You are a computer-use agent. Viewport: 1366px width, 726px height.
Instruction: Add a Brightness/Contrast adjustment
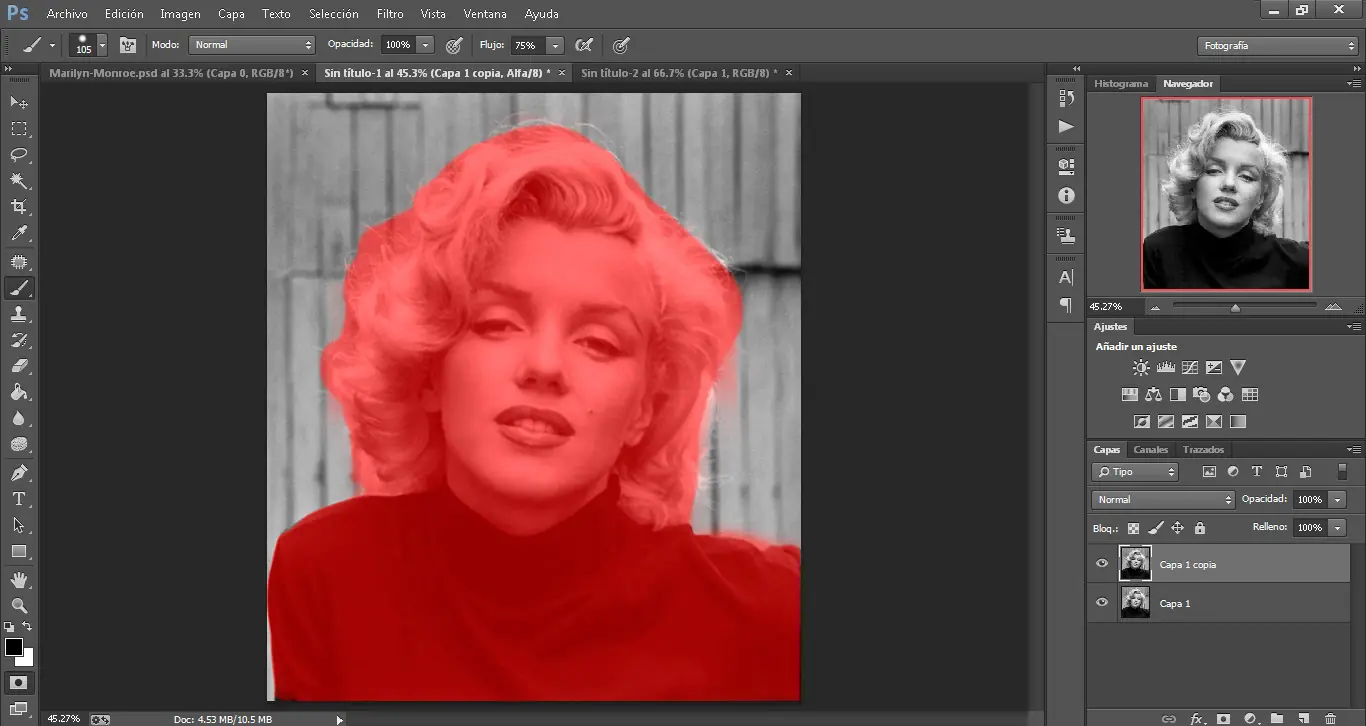(1141, 368)
